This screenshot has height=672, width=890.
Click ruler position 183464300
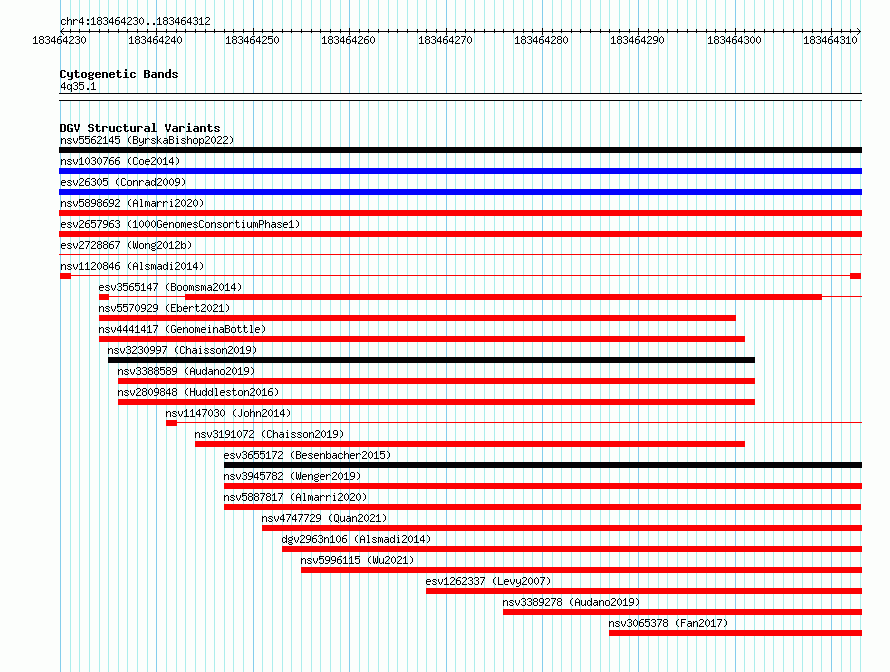click(734, 40)
